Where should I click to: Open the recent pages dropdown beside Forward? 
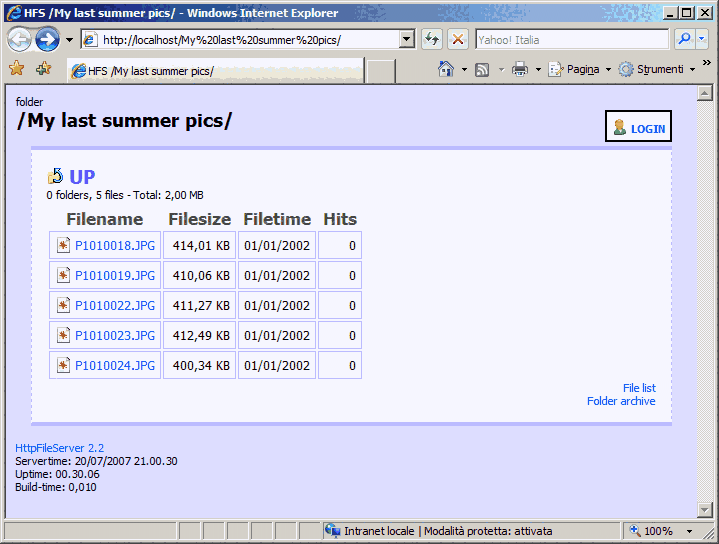(x=69, y=40)
